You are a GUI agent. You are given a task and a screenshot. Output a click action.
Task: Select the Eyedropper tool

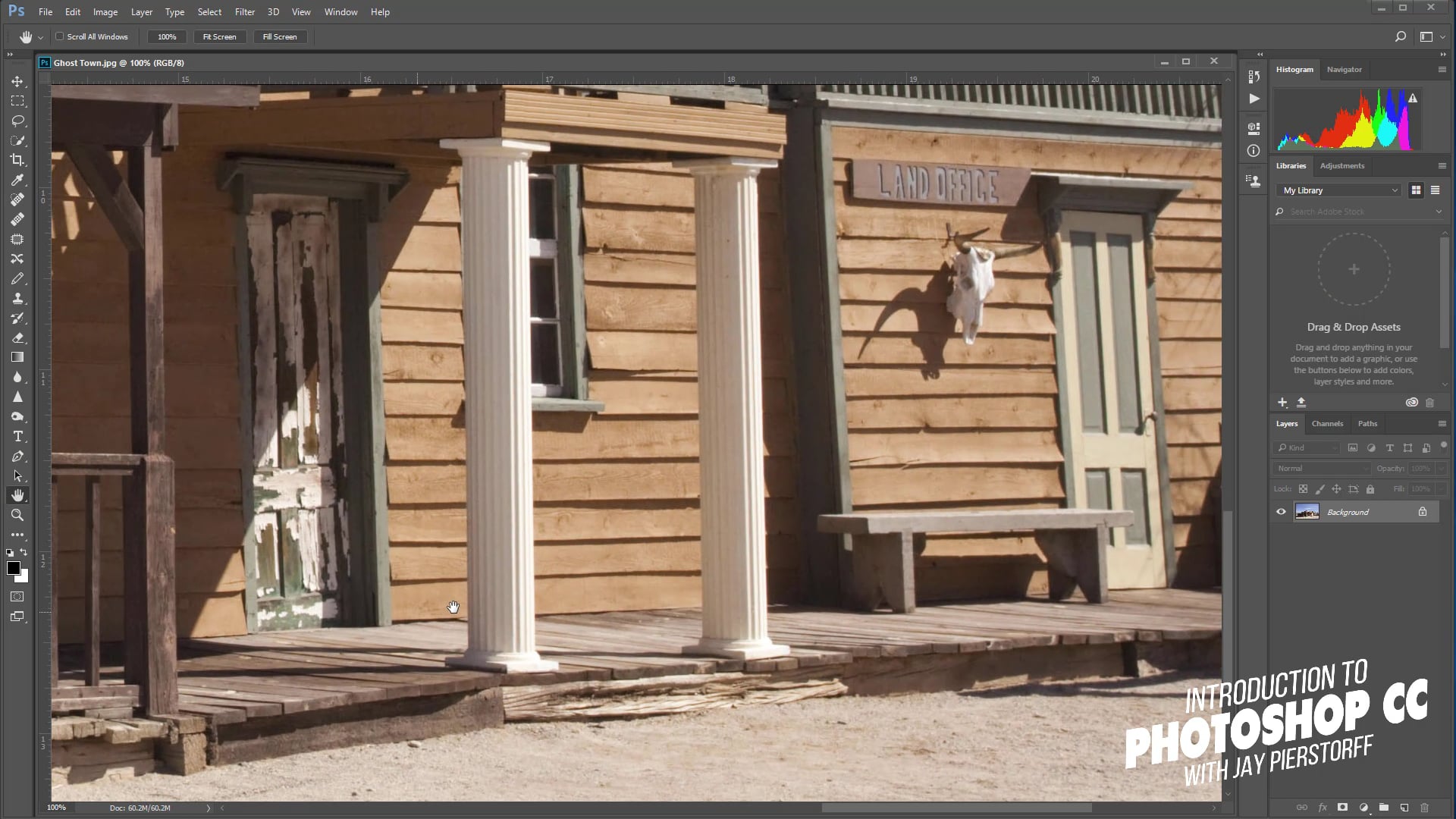click(x=17, y=180)
